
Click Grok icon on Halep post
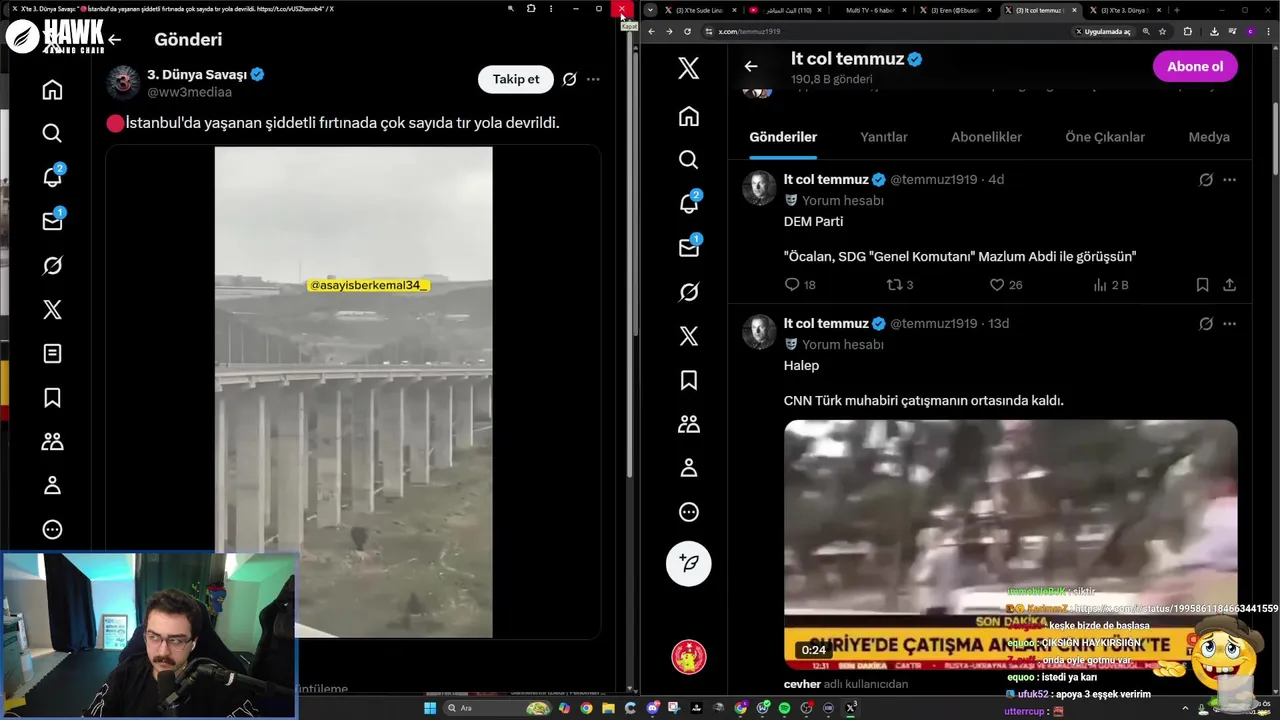(x=1206, y=324)
